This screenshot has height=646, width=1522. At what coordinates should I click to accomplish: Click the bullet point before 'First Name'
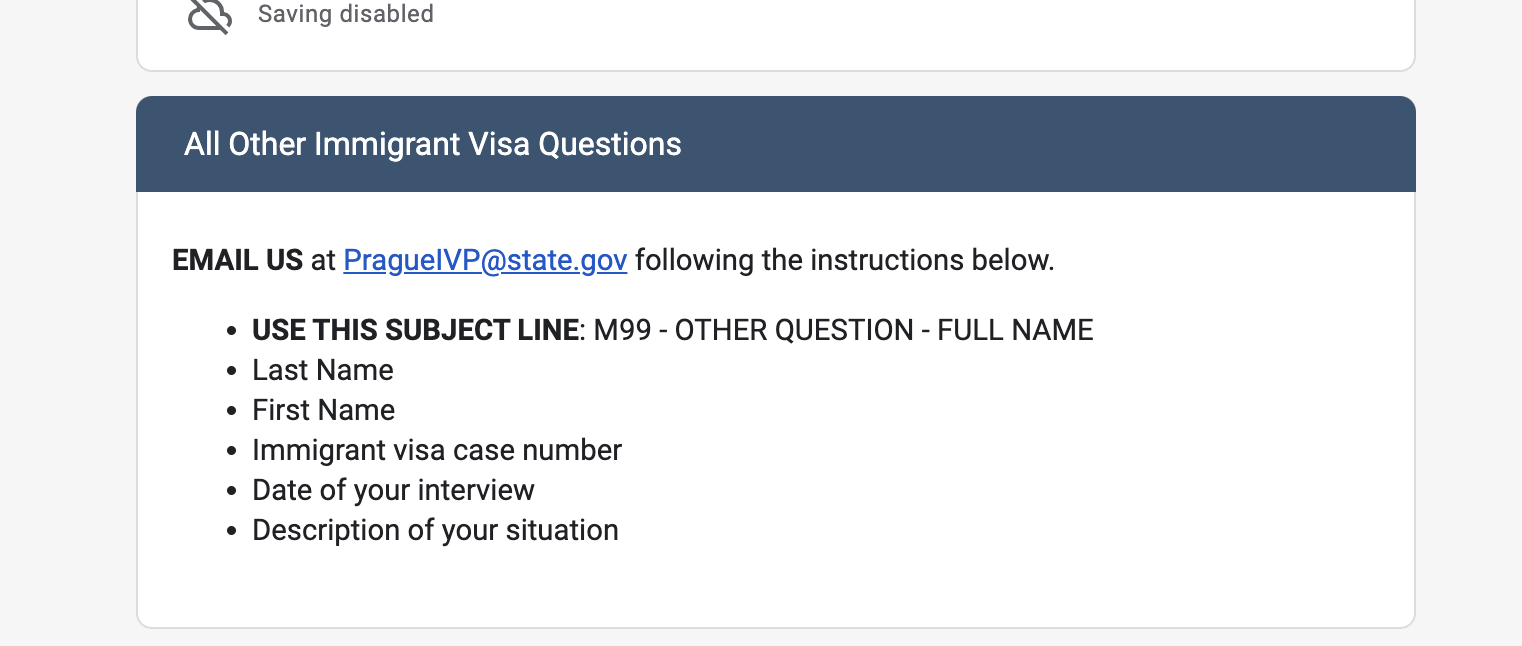pos(232,412)
